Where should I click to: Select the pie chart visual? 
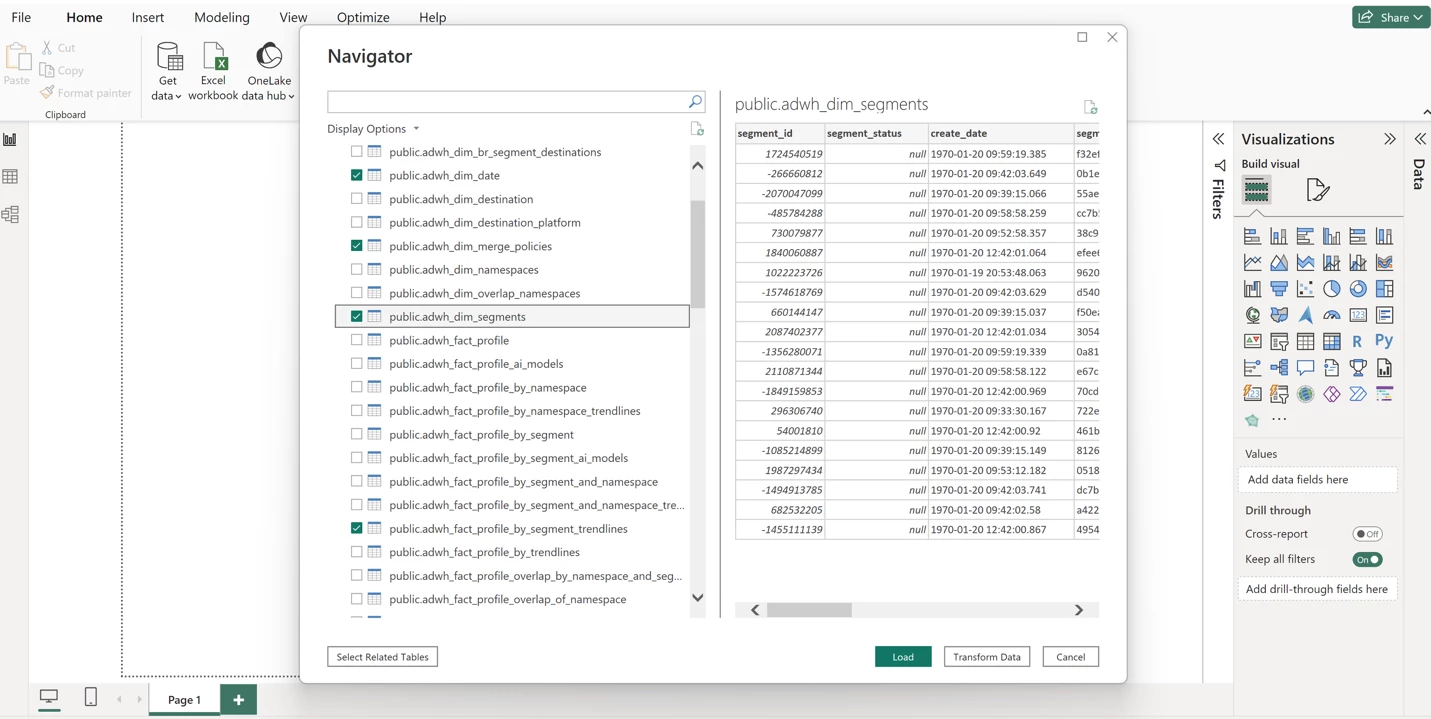[x=1332, y=289]
